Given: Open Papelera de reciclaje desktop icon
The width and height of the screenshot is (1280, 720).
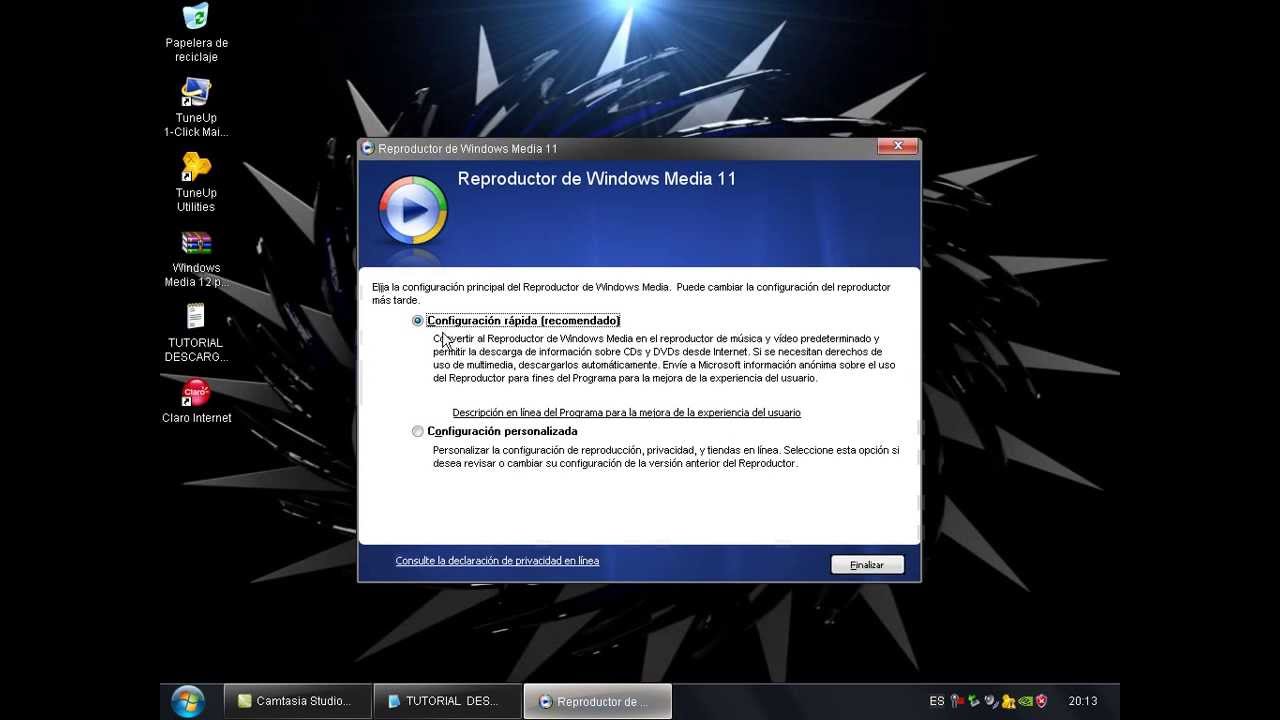Looking at the screenshot, I should [196, 33].
